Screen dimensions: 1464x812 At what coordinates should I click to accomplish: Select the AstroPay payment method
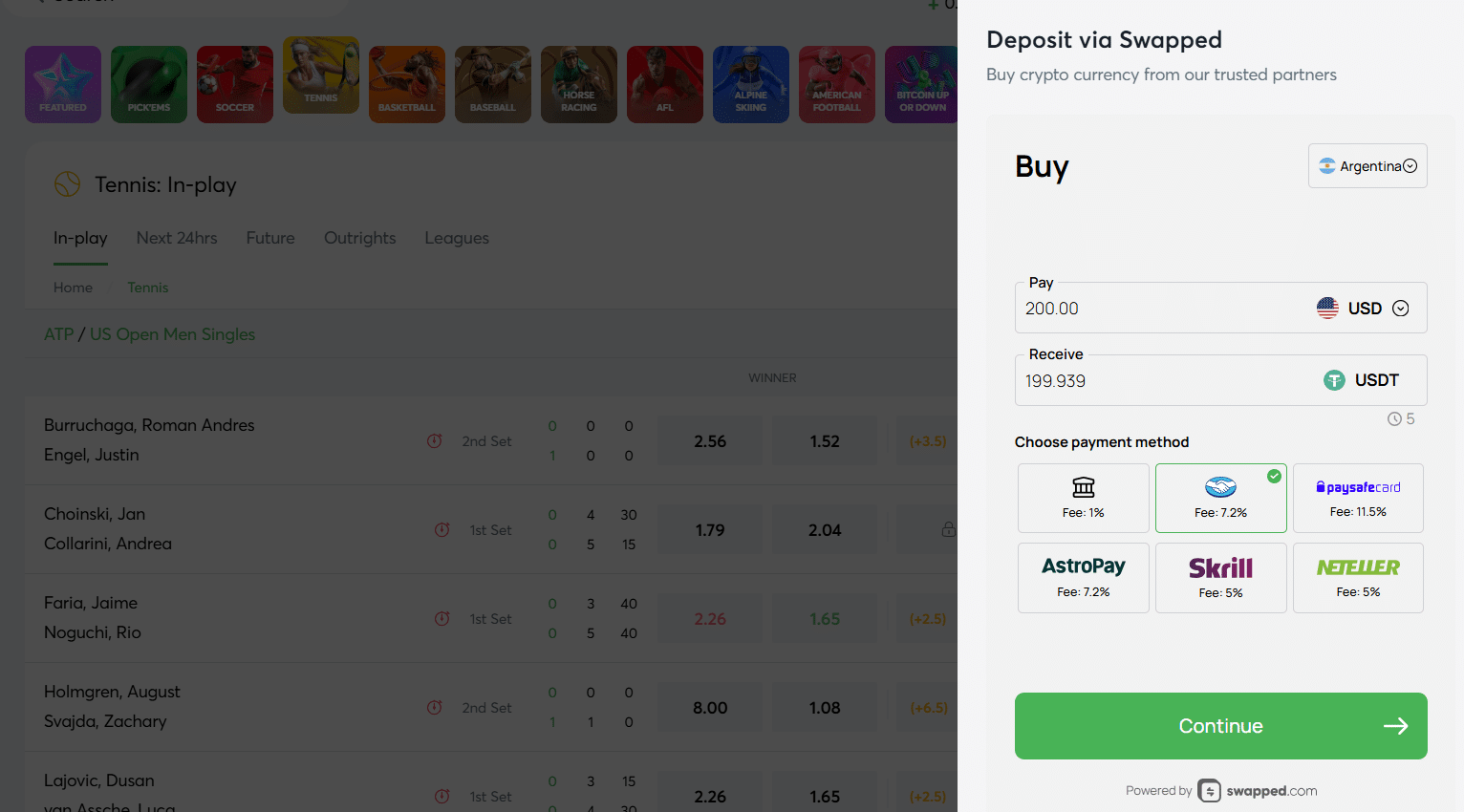point(1083,577)
